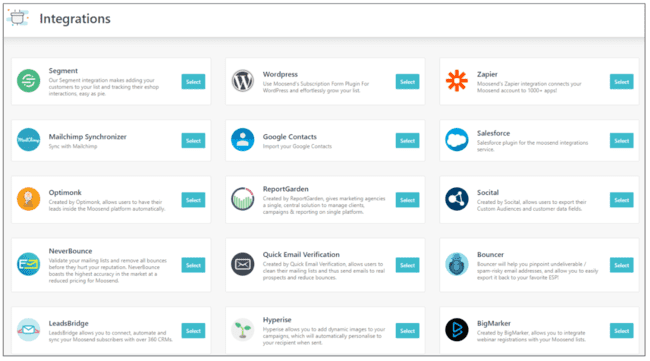This screenshot has width=650, height=361.
Task: Select the LeadsBridge integration
Action: 193,331
